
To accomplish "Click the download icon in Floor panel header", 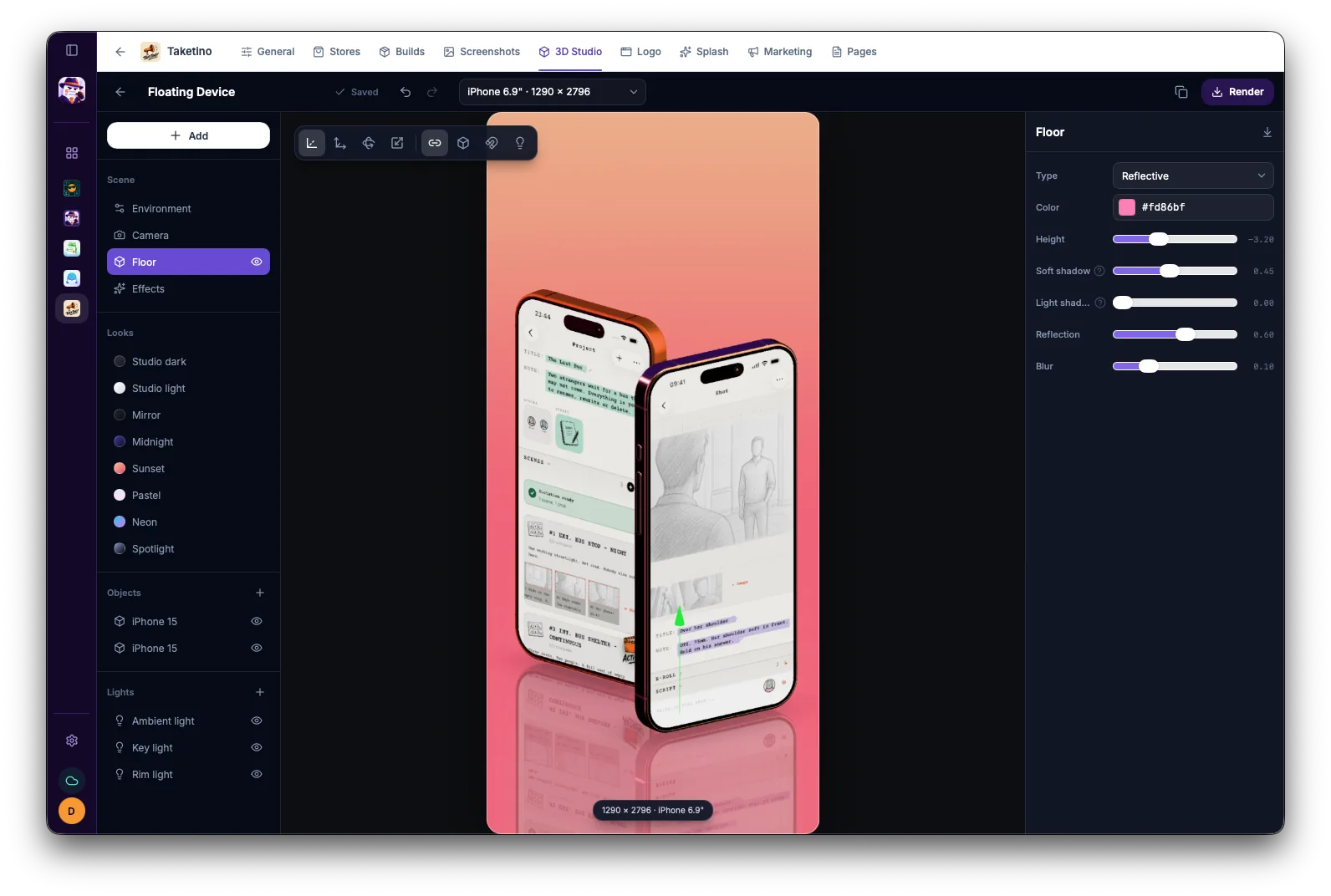I will pyautogui.click(x=1267, y=132).
